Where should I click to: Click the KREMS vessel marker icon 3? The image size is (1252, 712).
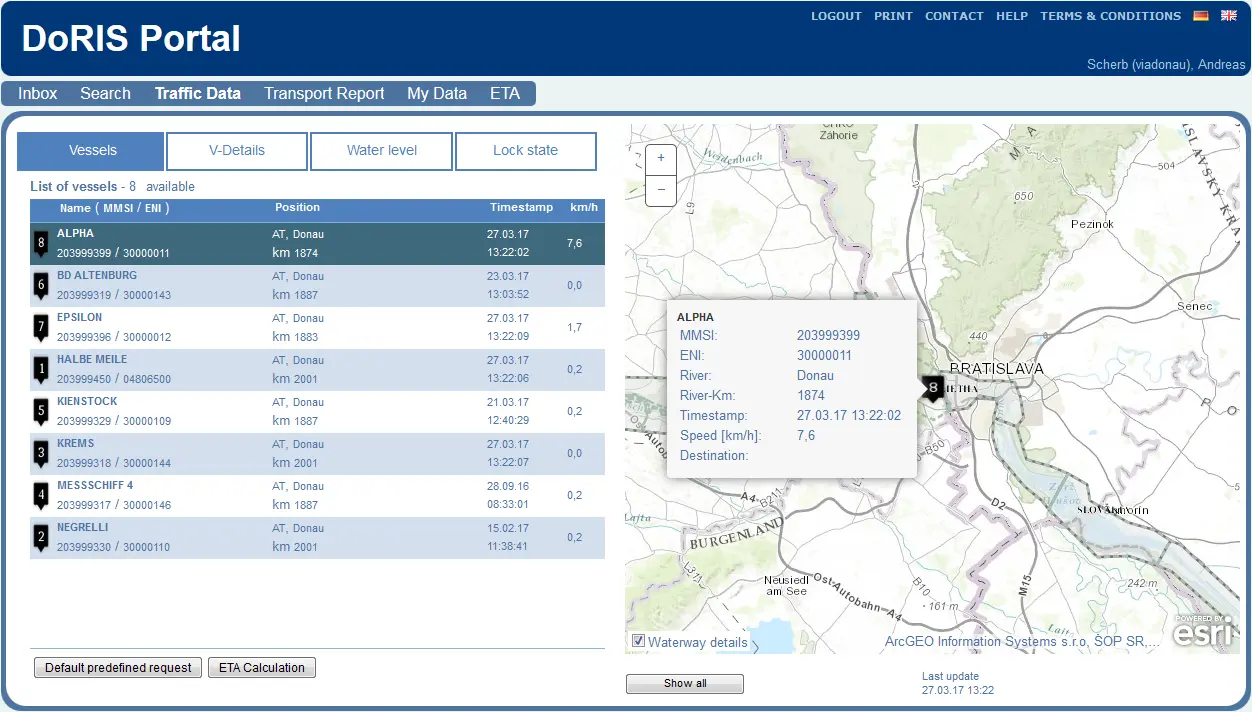41,453
